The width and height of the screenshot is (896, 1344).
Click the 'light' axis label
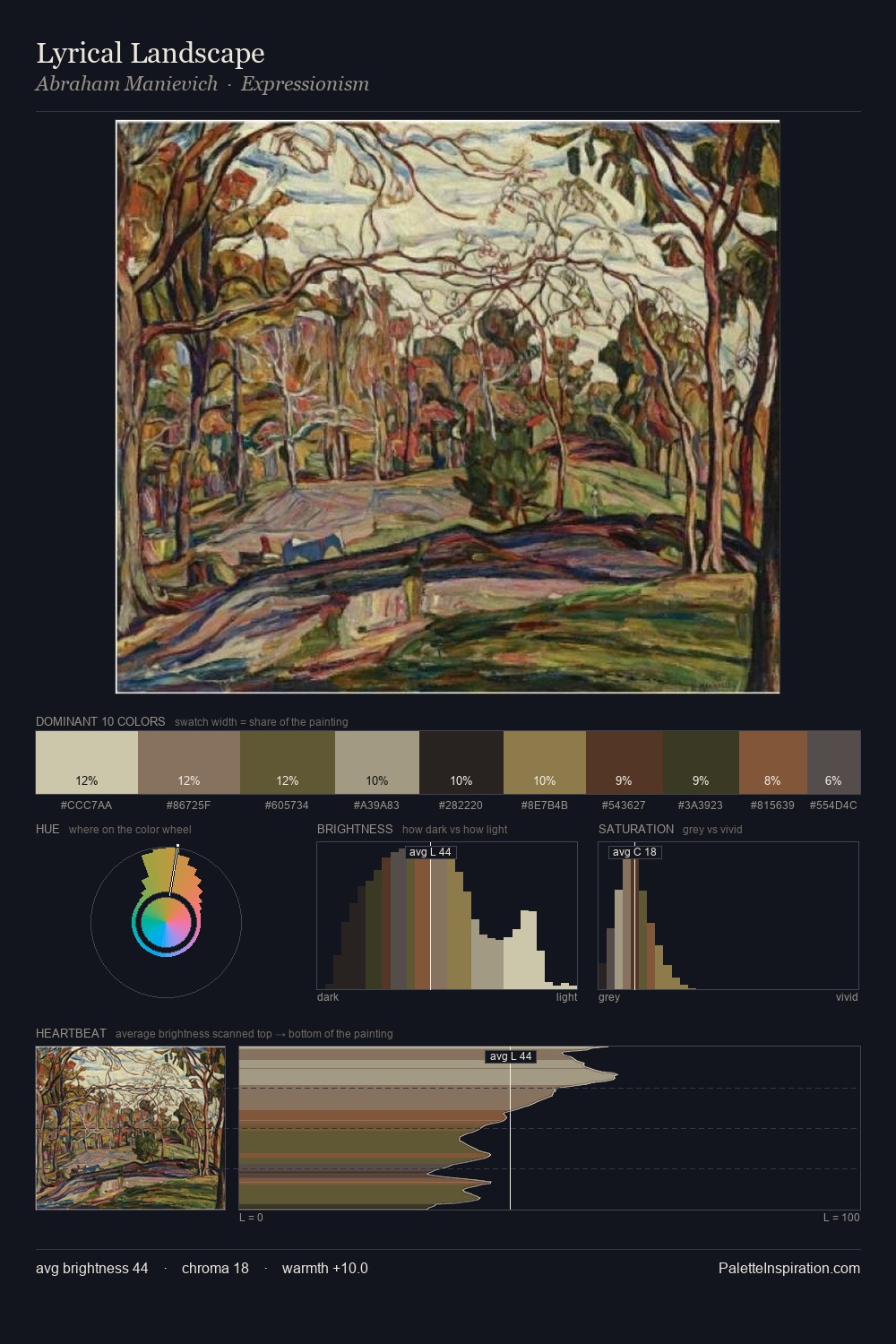point(566,997)
